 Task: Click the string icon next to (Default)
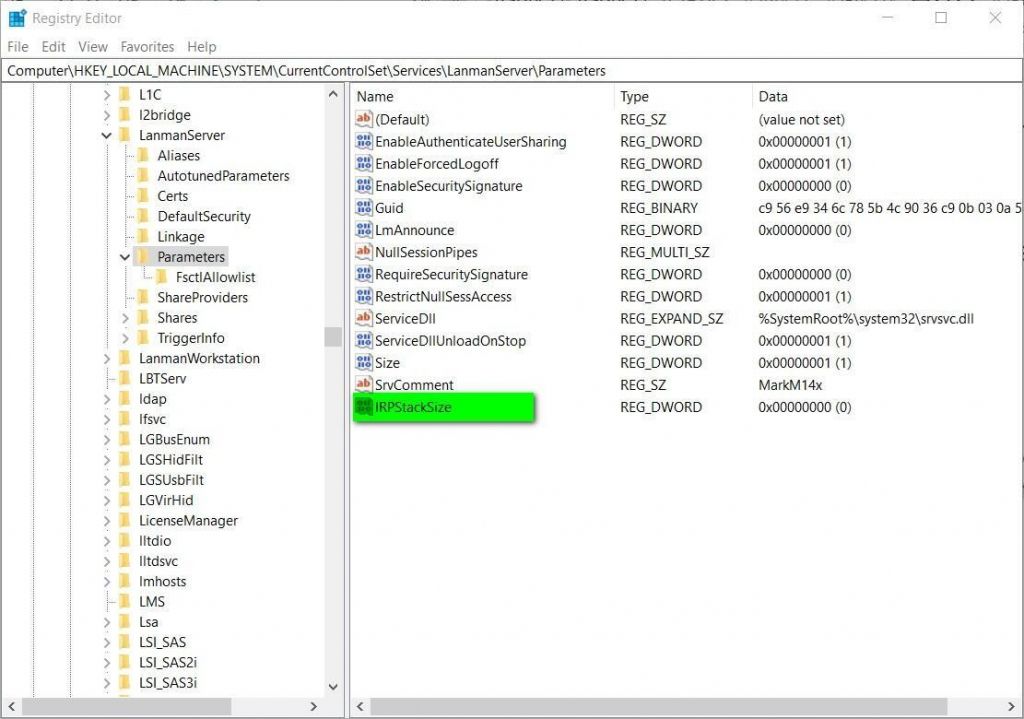point(365,119)
